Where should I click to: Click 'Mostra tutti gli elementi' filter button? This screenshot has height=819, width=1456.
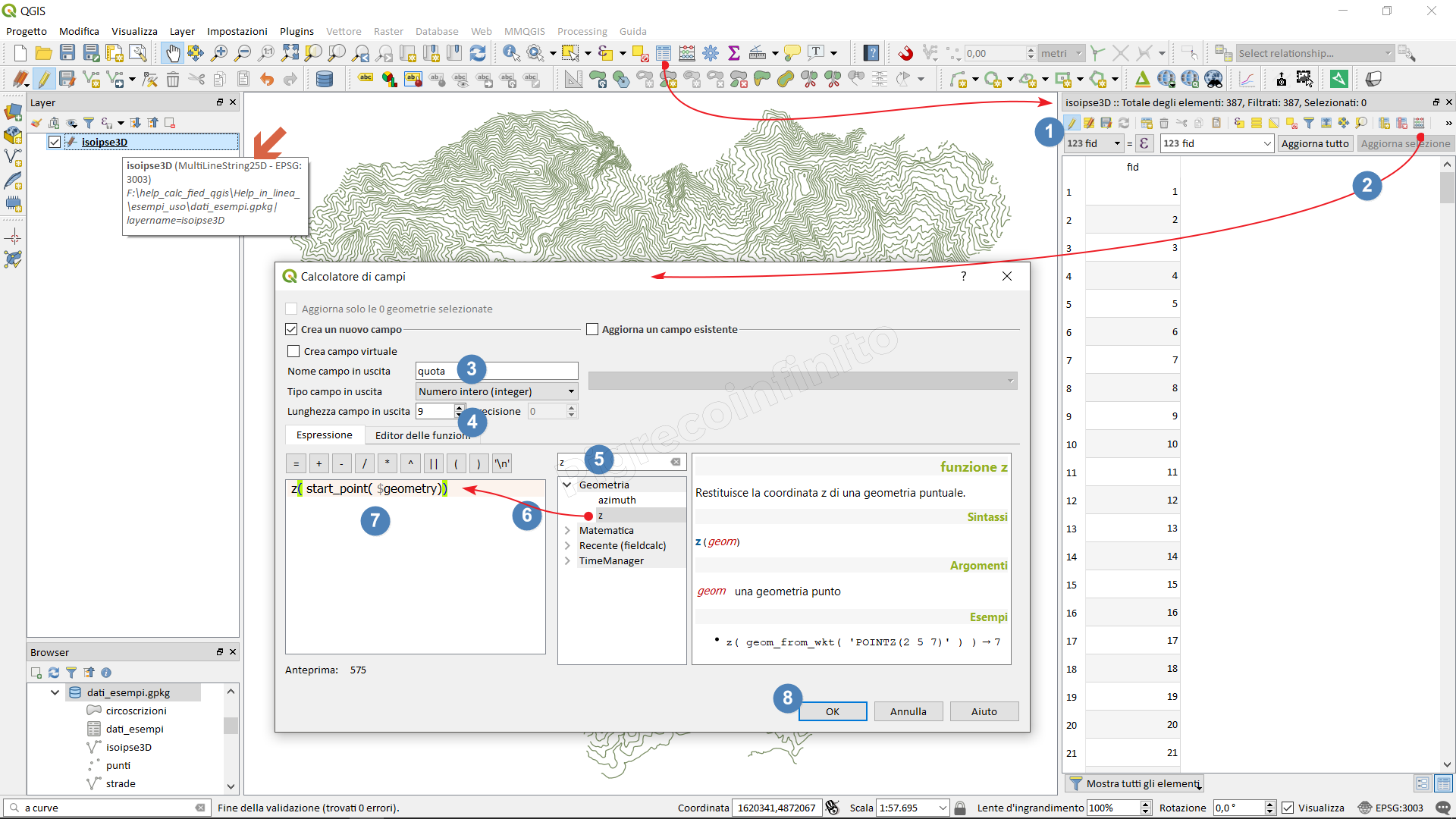pyautogui.click(x=1134, y=783)
